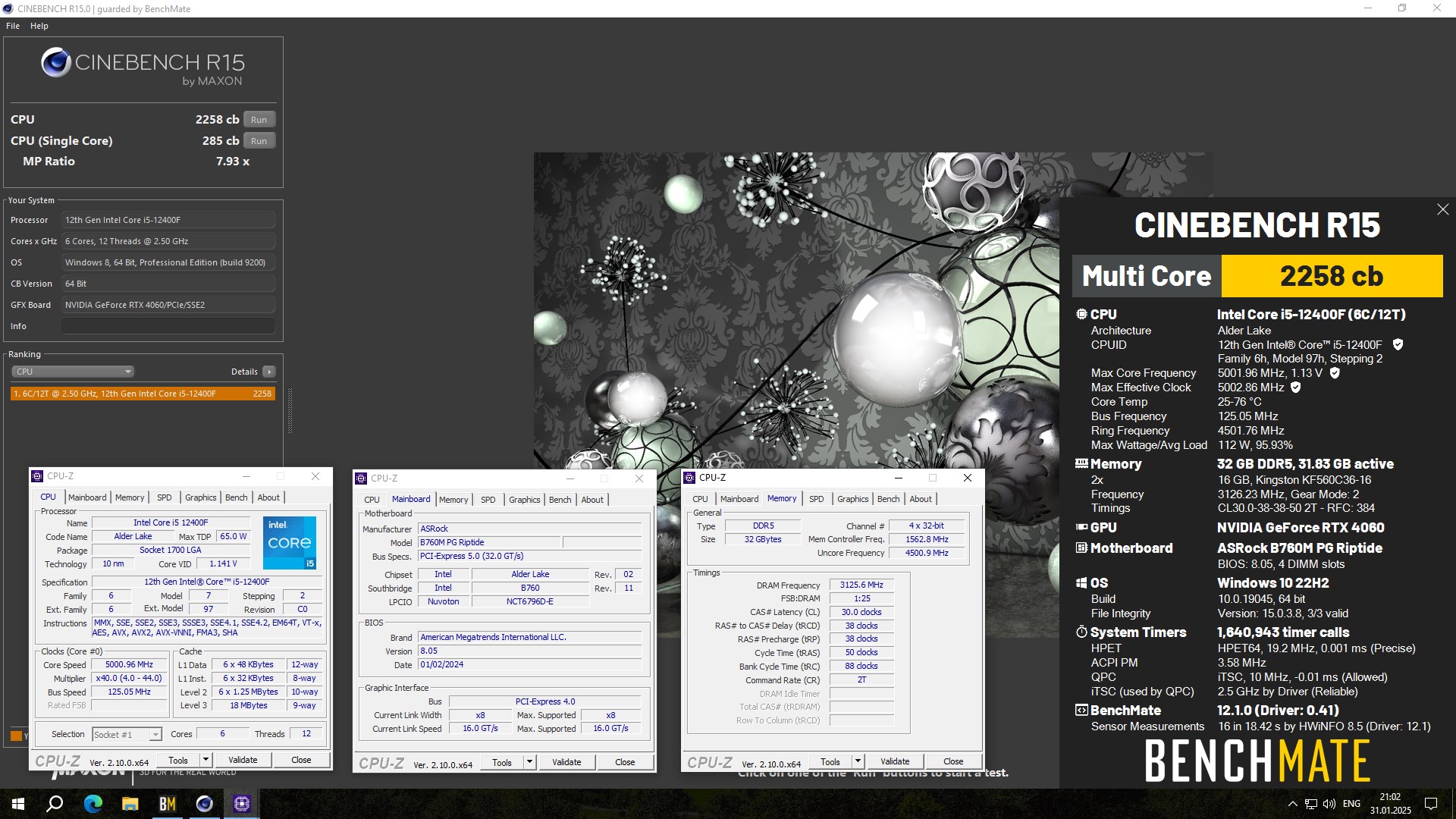Open File Explorer from taskbar

point(130,804)
